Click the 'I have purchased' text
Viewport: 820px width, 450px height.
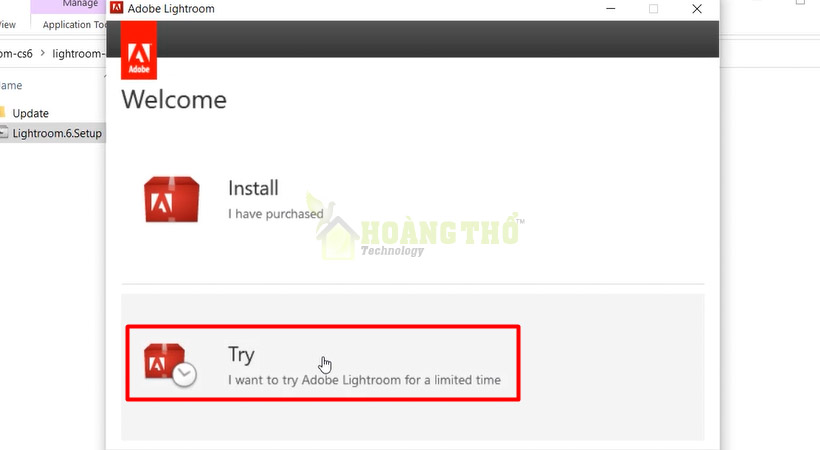(x=276, y=213)
